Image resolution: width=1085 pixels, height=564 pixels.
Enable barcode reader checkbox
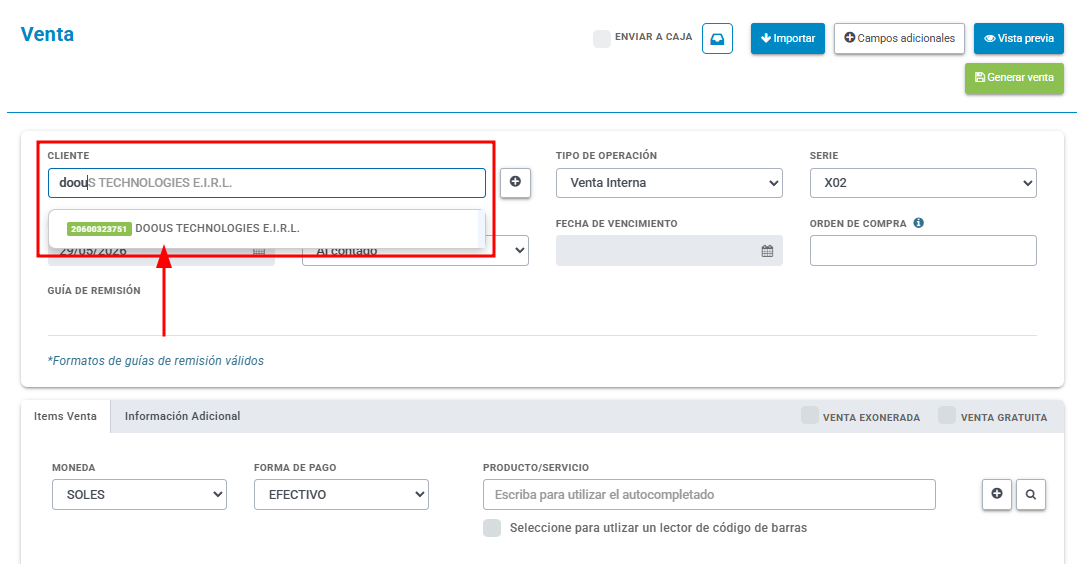pos(492,528)
